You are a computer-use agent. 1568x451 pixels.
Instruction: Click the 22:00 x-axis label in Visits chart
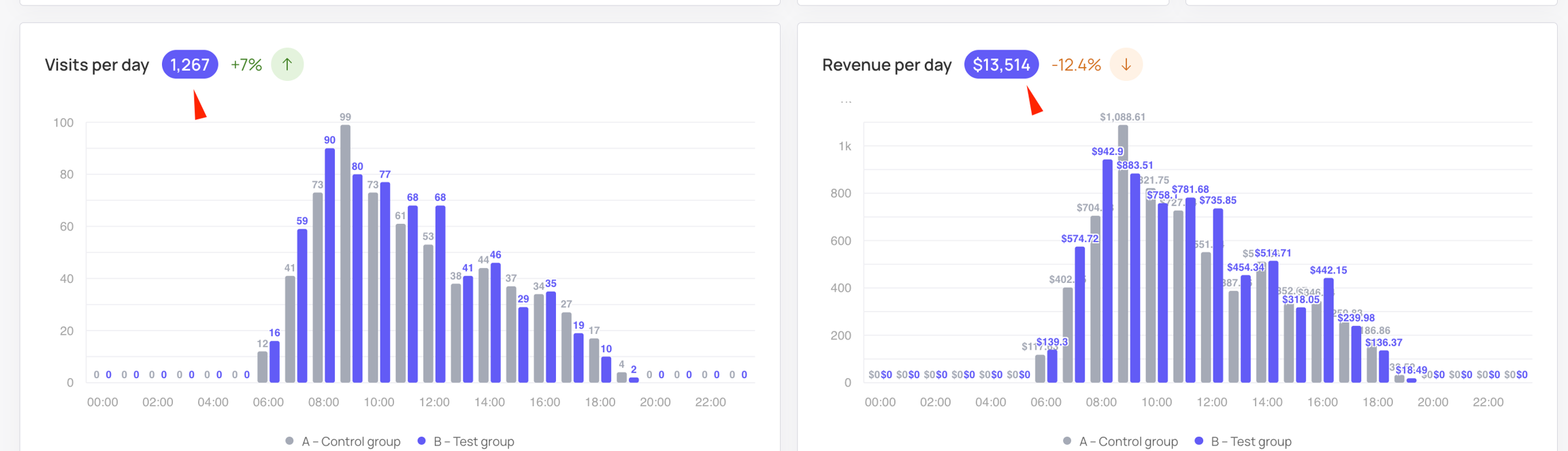(x=710, y=402)
